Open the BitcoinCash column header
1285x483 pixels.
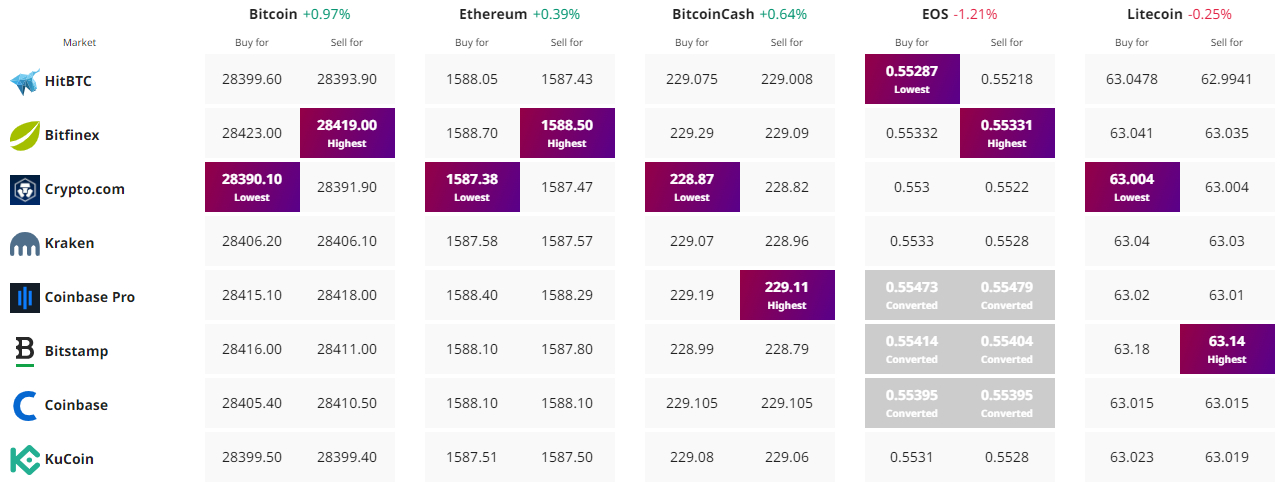(713, 15)
